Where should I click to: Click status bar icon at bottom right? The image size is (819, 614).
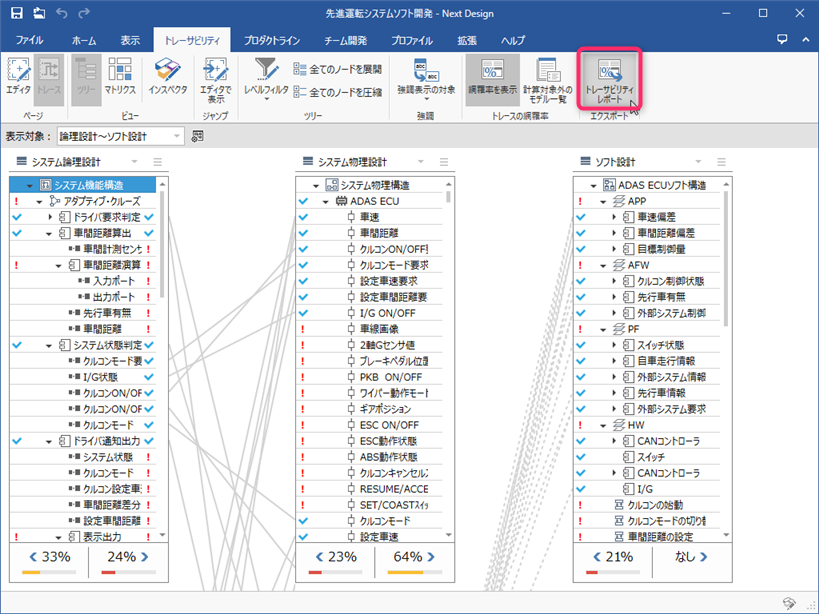(790, 604)
